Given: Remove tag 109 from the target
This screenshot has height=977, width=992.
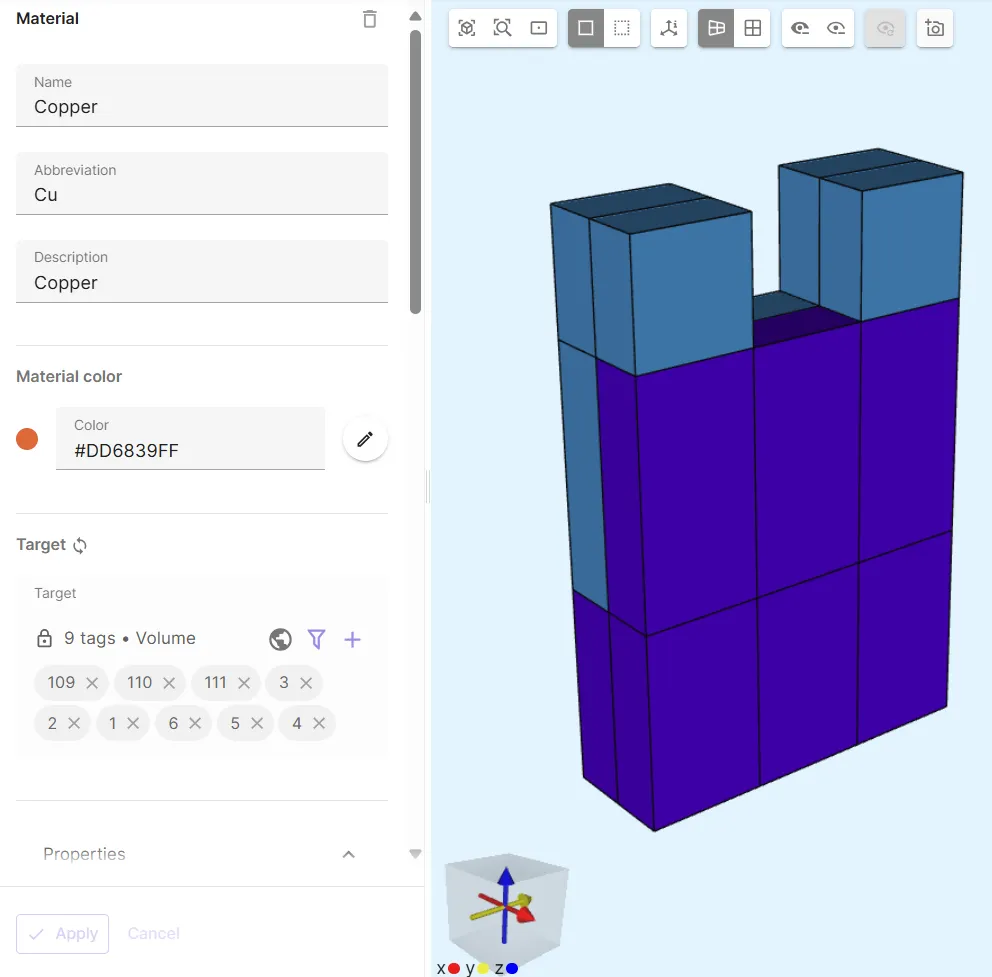Looking at the screenshot, I should (92, 683).
